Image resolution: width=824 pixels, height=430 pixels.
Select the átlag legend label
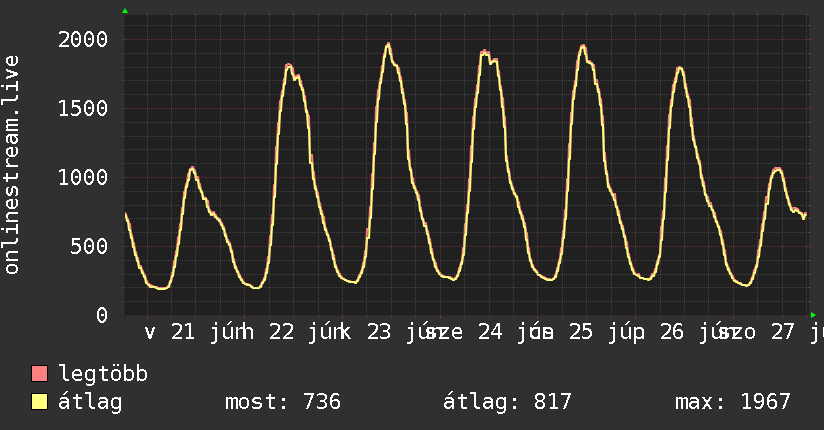[x=90, y=402]
